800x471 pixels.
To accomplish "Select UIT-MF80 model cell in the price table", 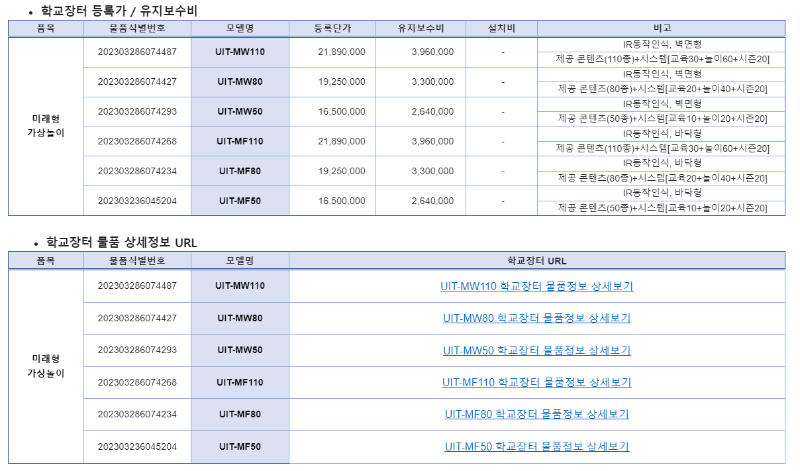I will (240, 171).
